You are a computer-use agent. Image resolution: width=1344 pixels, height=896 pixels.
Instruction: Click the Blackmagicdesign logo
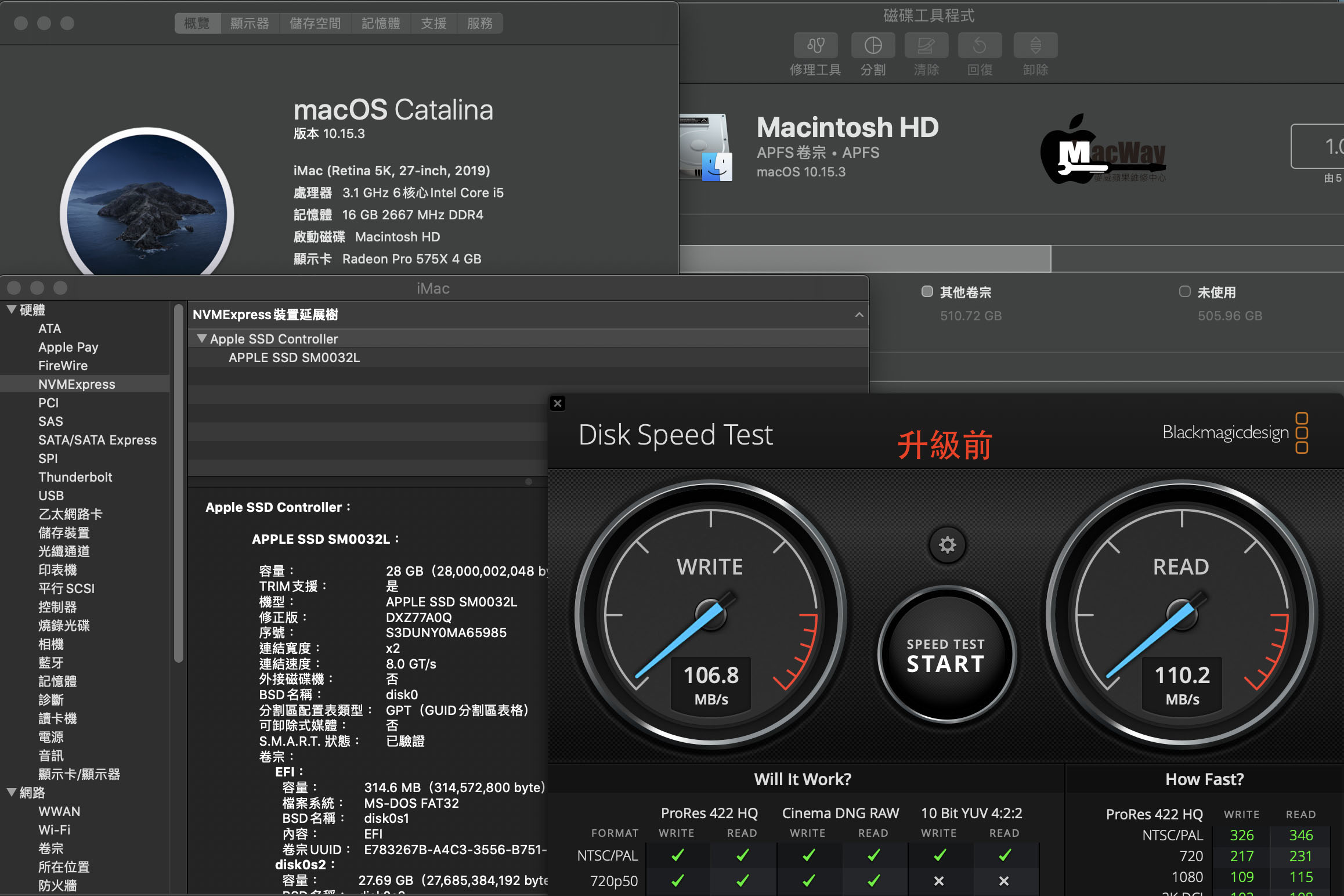[x=1235, y=433]
